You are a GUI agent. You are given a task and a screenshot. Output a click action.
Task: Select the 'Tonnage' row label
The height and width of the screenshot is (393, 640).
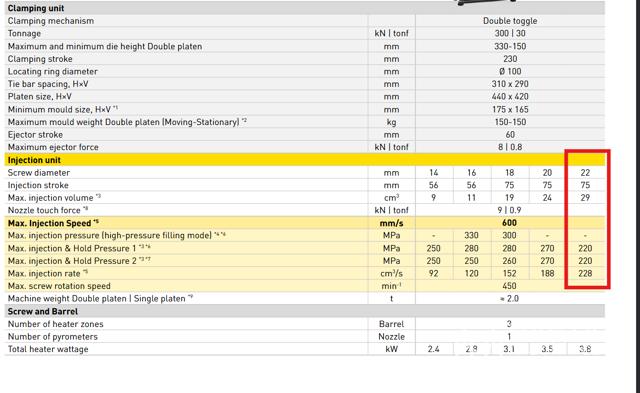24,33
